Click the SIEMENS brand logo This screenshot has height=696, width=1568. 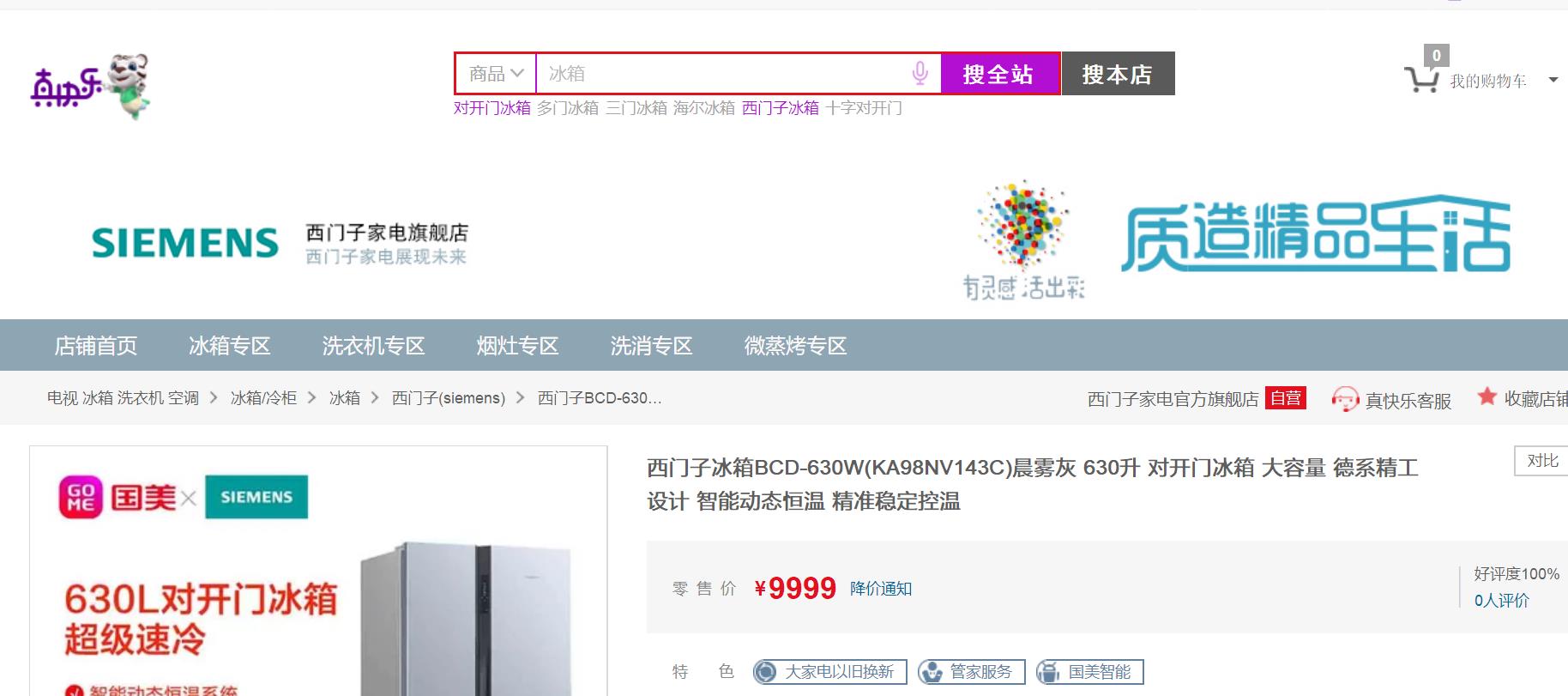point(185,243)
